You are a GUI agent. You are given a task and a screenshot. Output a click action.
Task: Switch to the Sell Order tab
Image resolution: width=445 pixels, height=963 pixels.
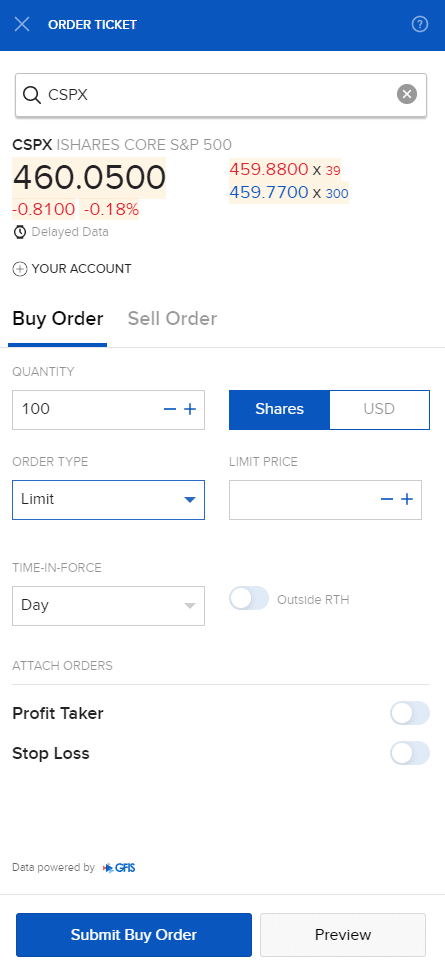click(172, 319)
